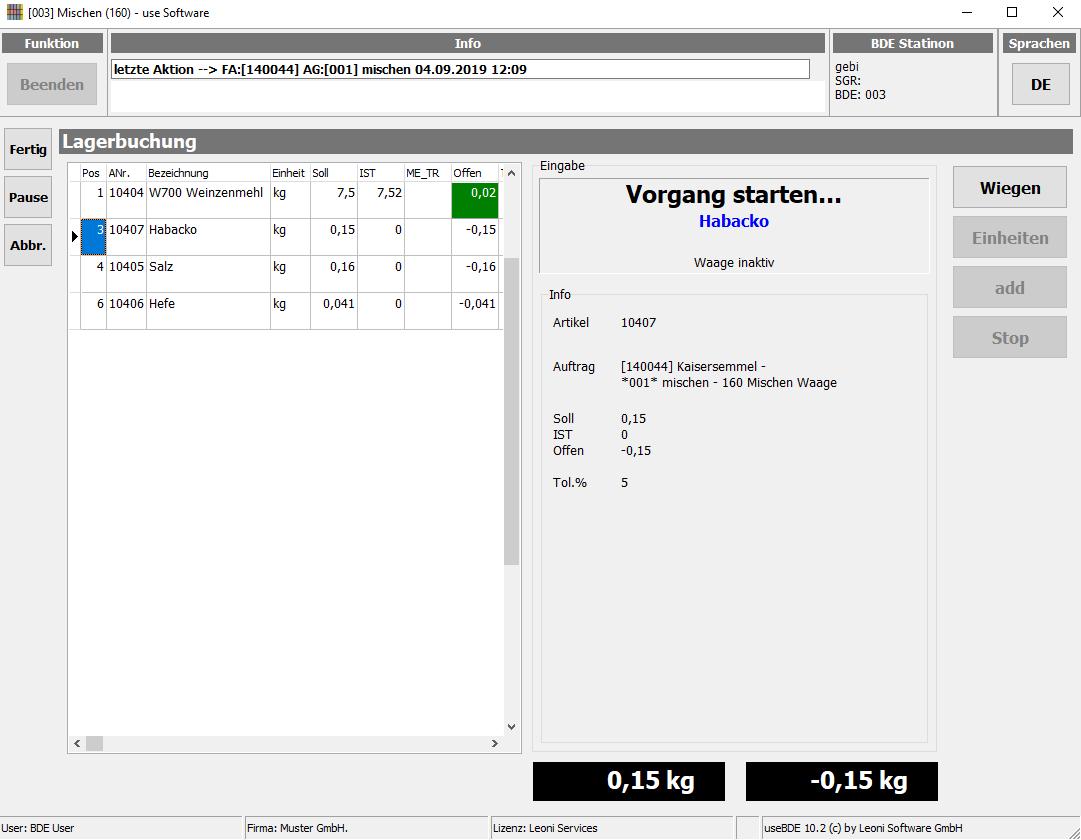This screenshot has height=840, width=1081.
Task: Click the app icon in the title bar
Action: click(14, 12)
